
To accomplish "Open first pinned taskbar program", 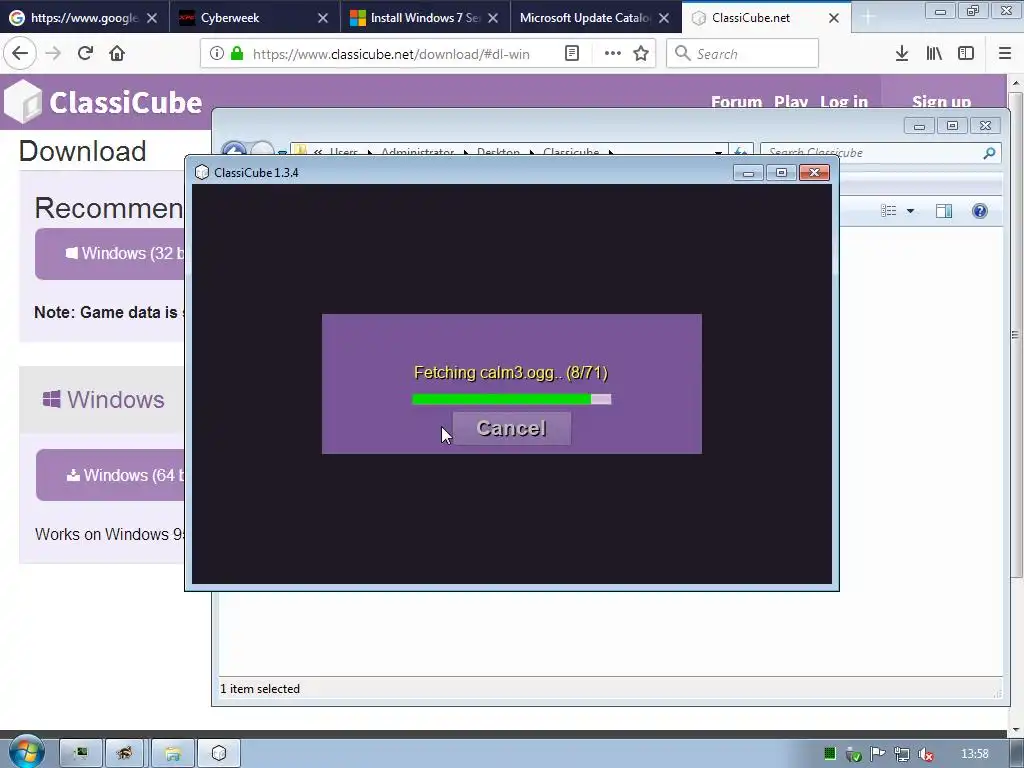I will point(81,754).
